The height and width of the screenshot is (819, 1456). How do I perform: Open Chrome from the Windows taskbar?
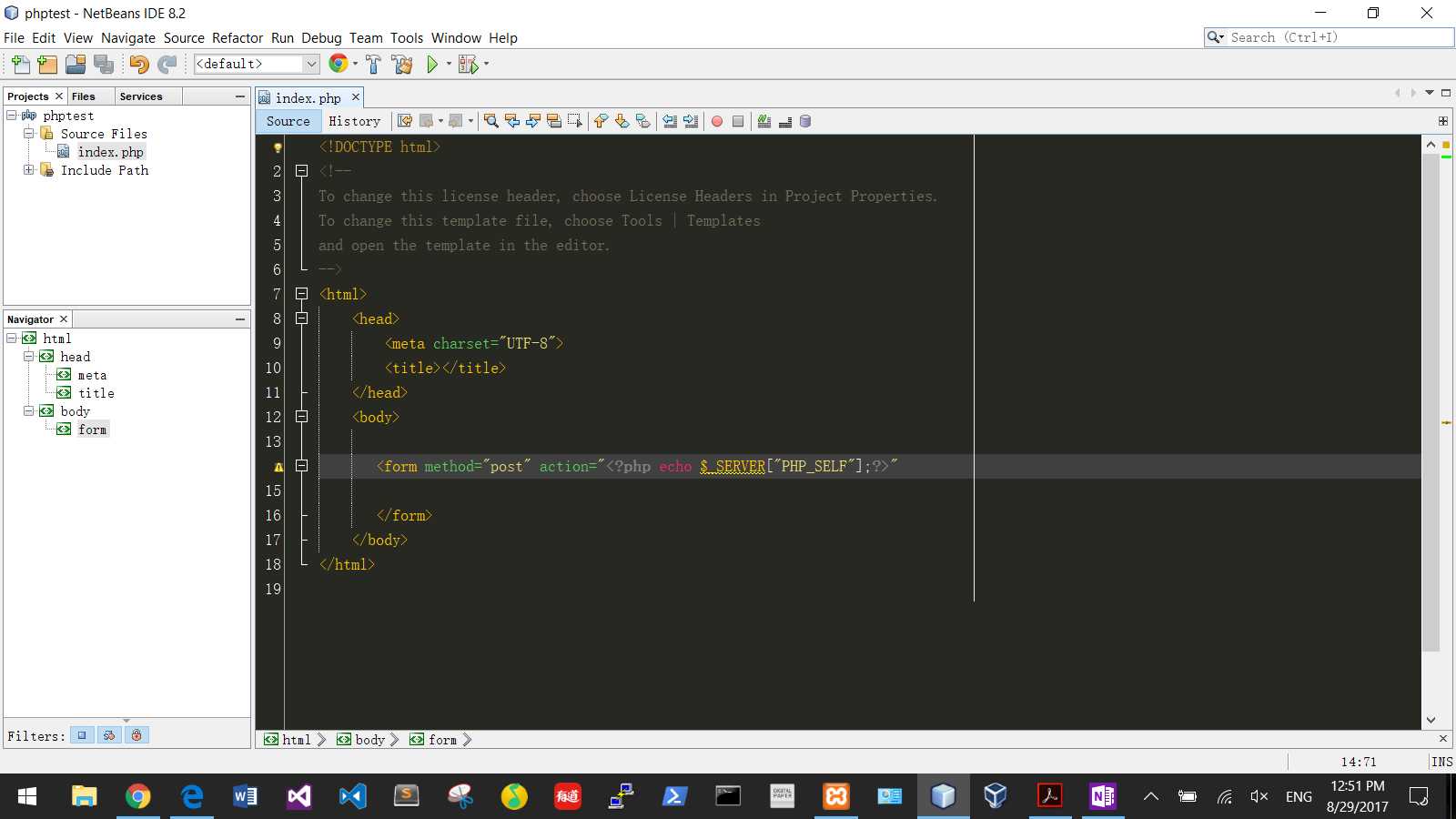coord(137,797)
